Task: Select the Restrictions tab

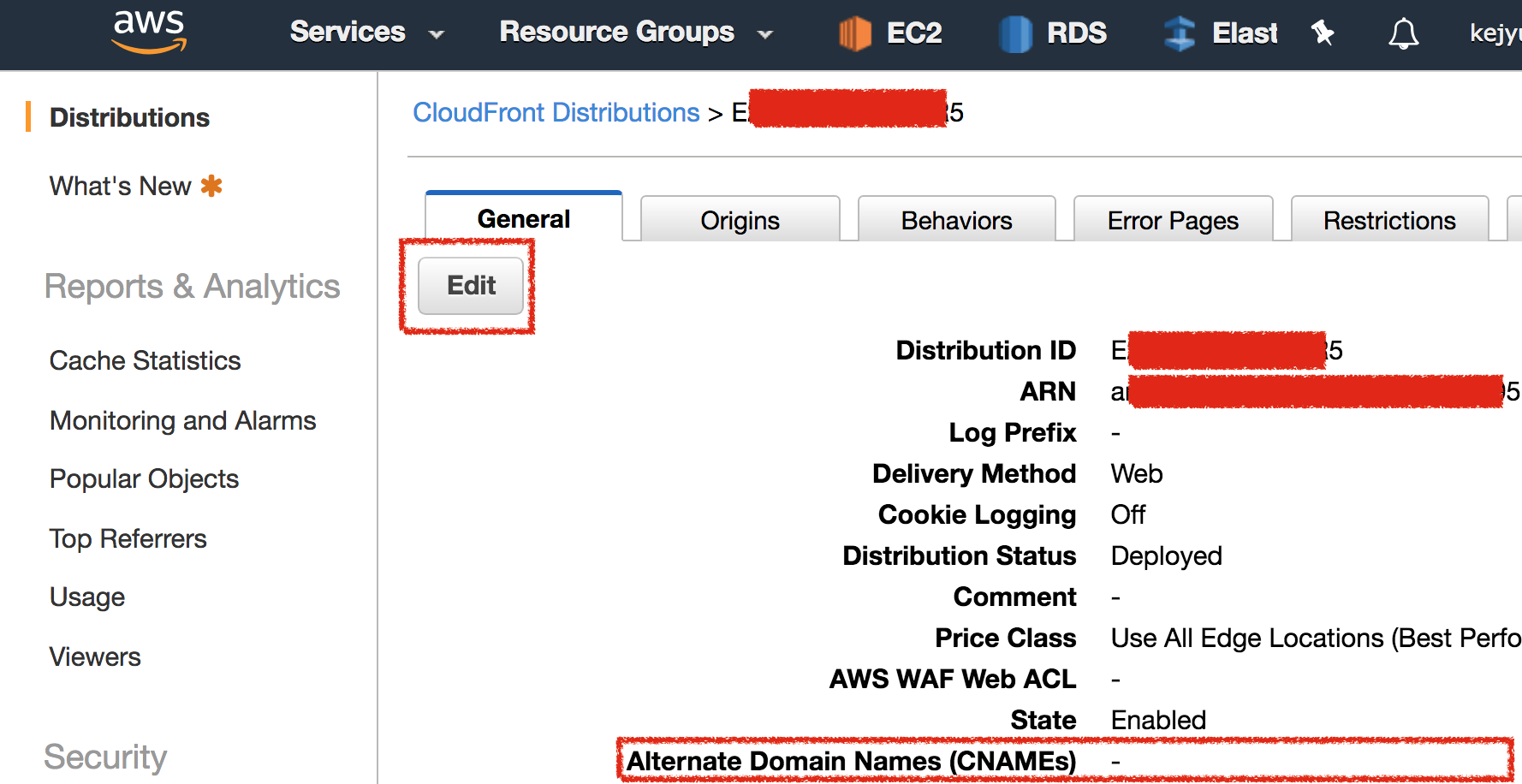Action: click(x=1388, y=220)
